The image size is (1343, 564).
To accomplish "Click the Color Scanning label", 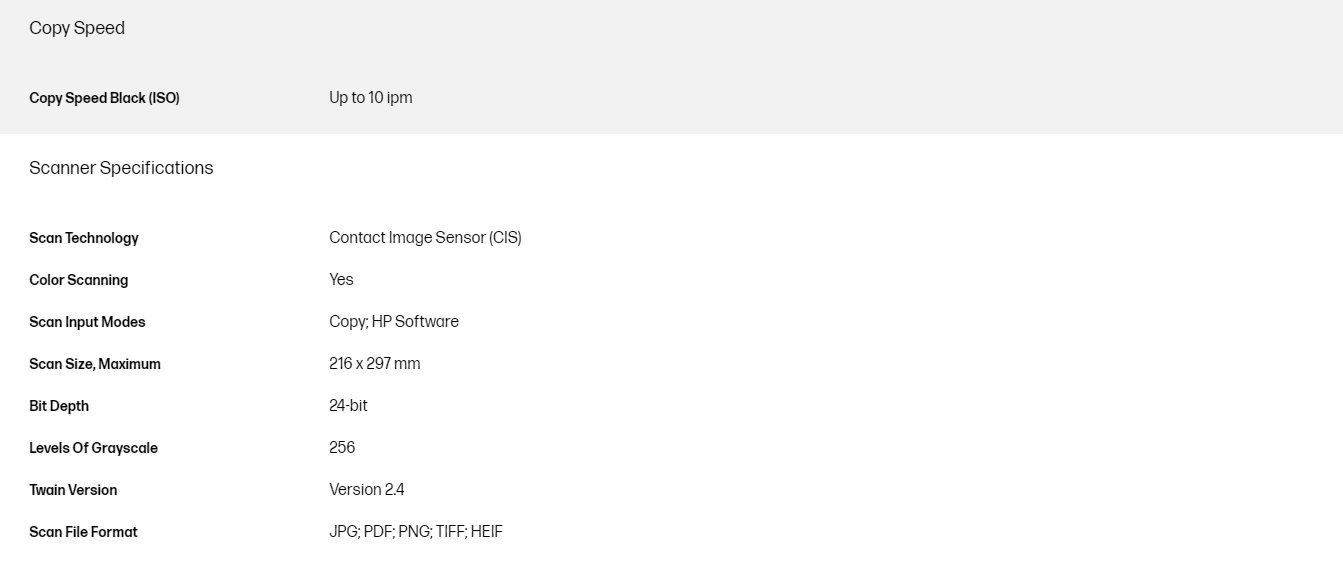I will (x=78, y=280).
